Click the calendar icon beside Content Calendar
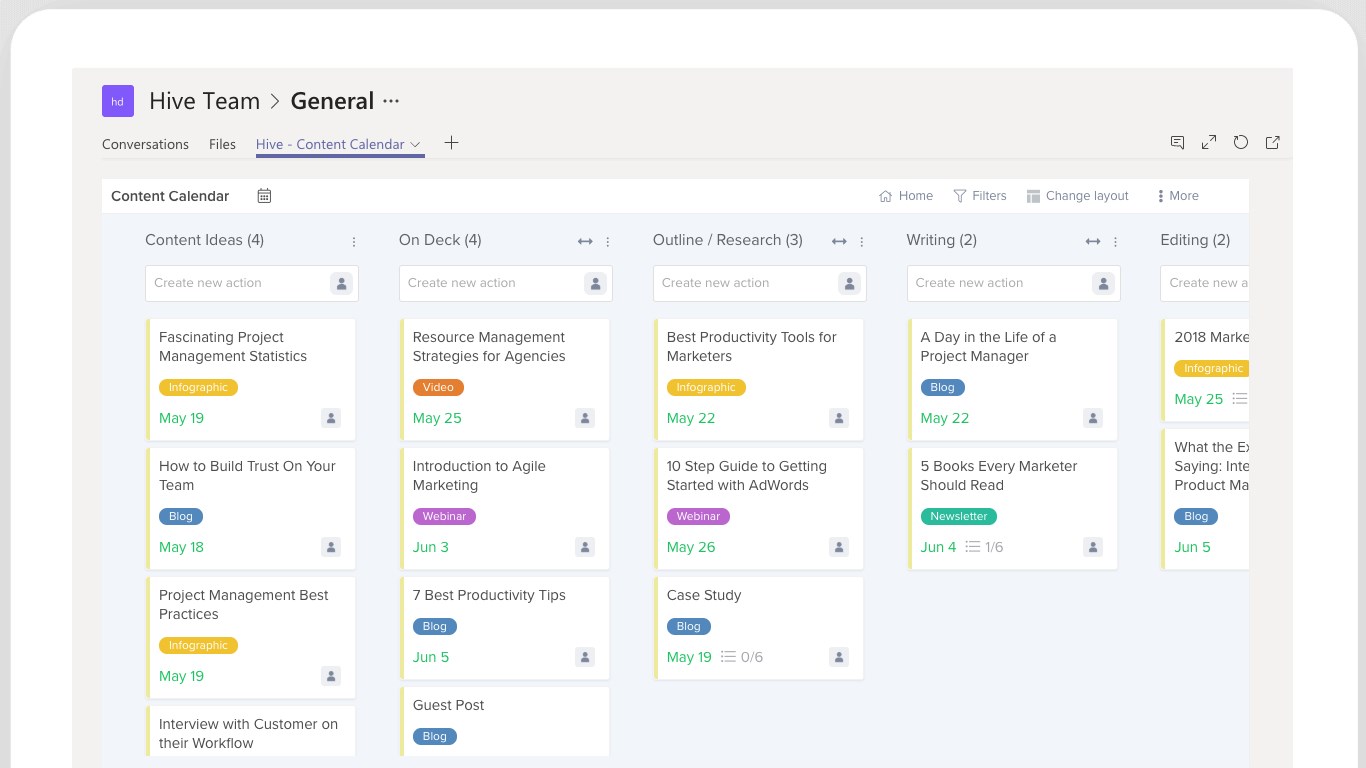This screenshot has height=768, width=1366. (264, 196)
